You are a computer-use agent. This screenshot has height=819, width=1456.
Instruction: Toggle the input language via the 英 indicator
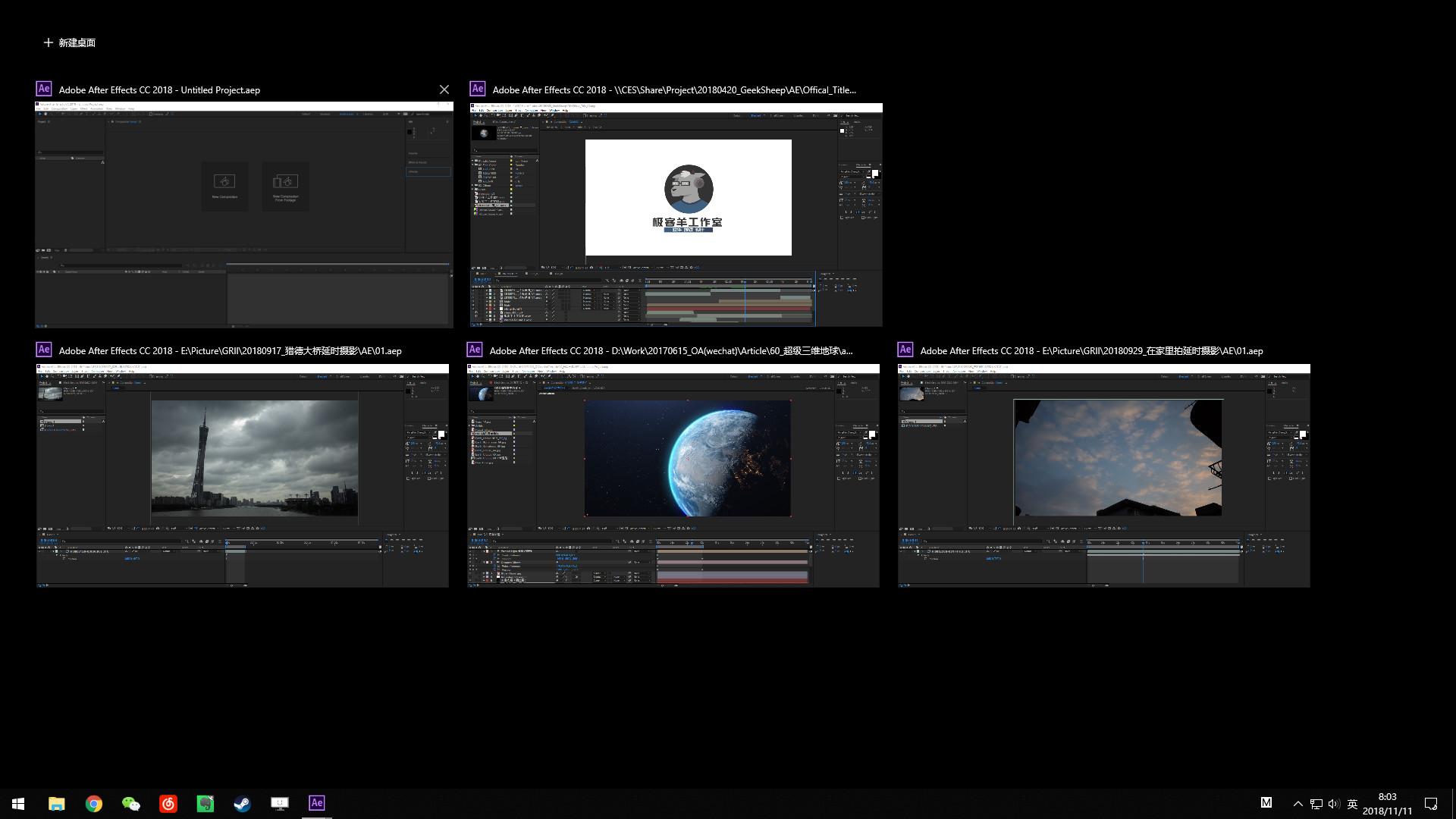coord(1351,803)
